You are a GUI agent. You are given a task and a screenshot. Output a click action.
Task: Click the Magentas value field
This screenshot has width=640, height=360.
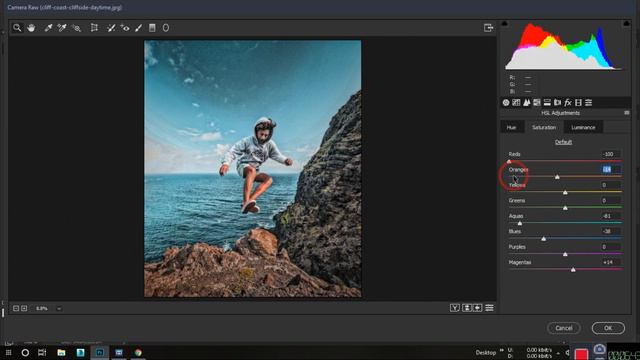tap(611, 262)
